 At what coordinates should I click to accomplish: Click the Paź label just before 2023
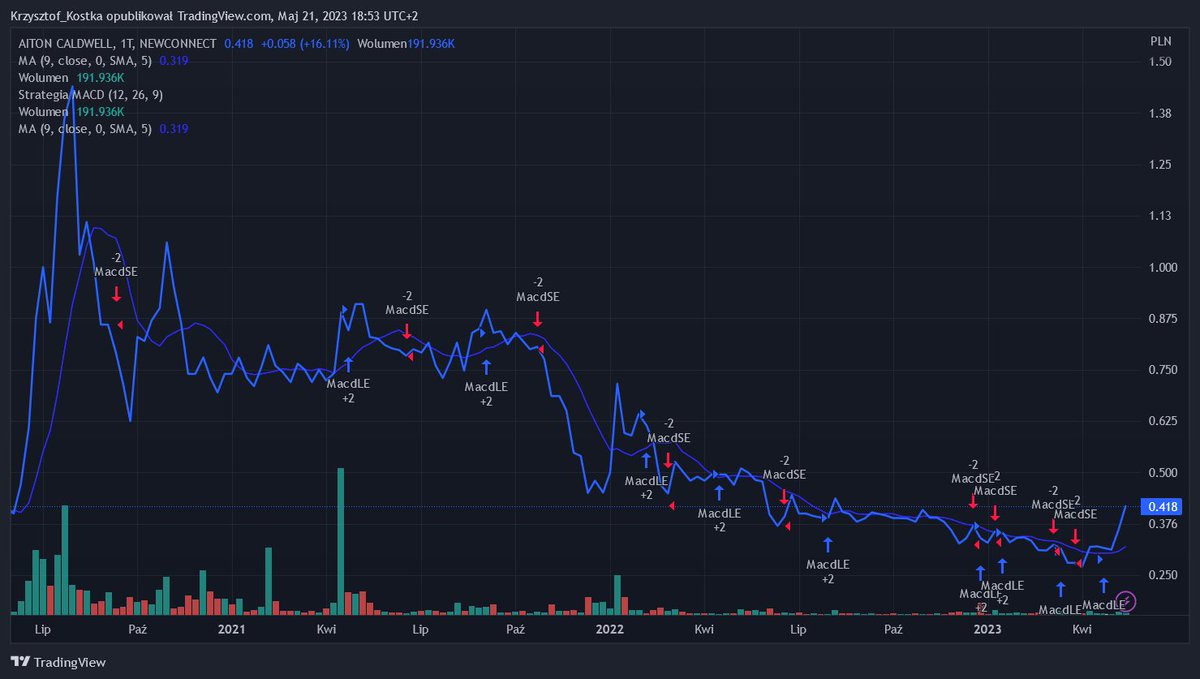[894, 630]
